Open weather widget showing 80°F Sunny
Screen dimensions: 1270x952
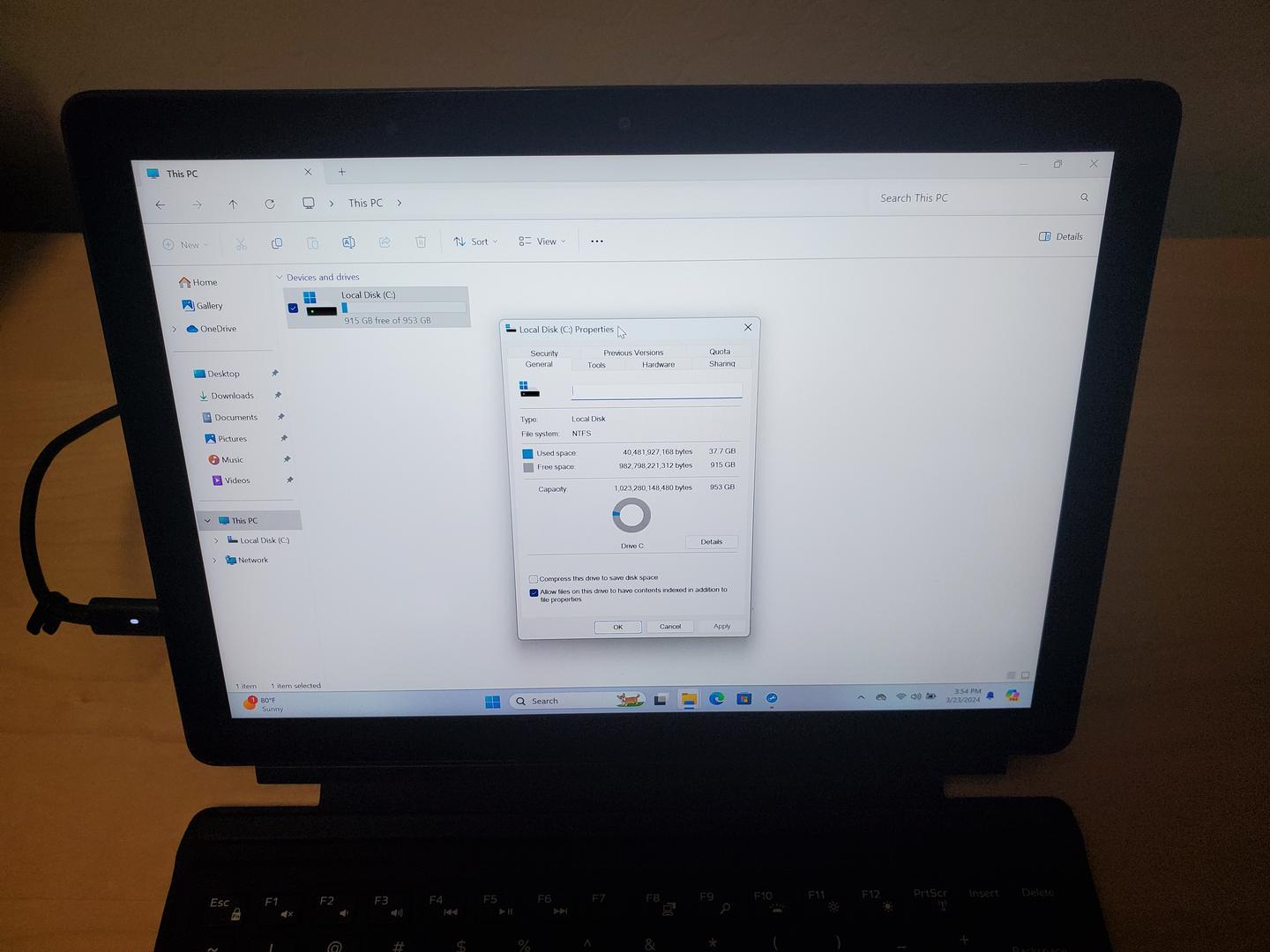pos(264,703)
